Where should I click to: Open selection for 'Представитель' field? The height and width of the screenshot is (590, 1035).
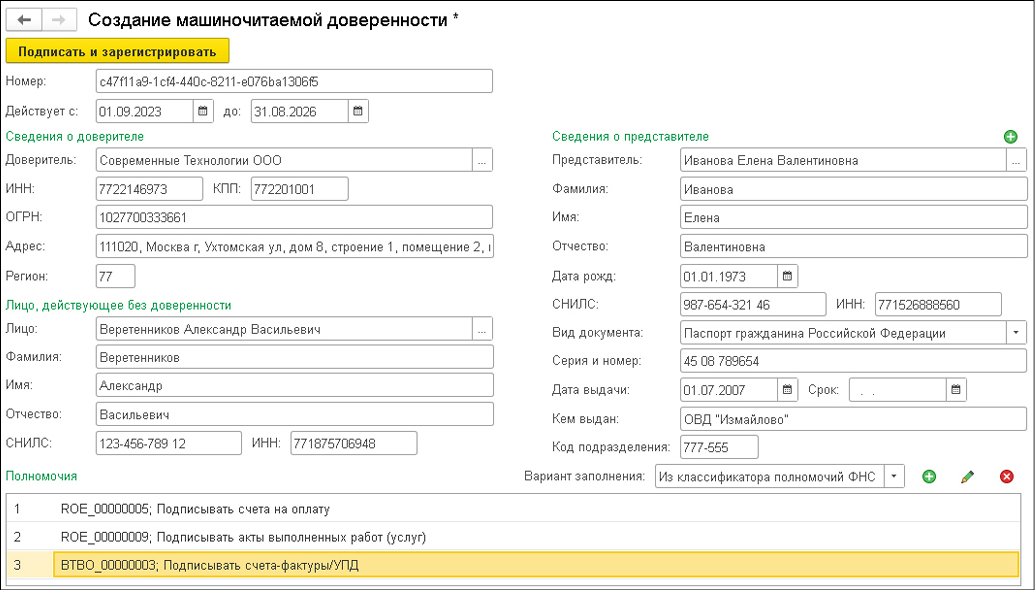click(1017, 160)
